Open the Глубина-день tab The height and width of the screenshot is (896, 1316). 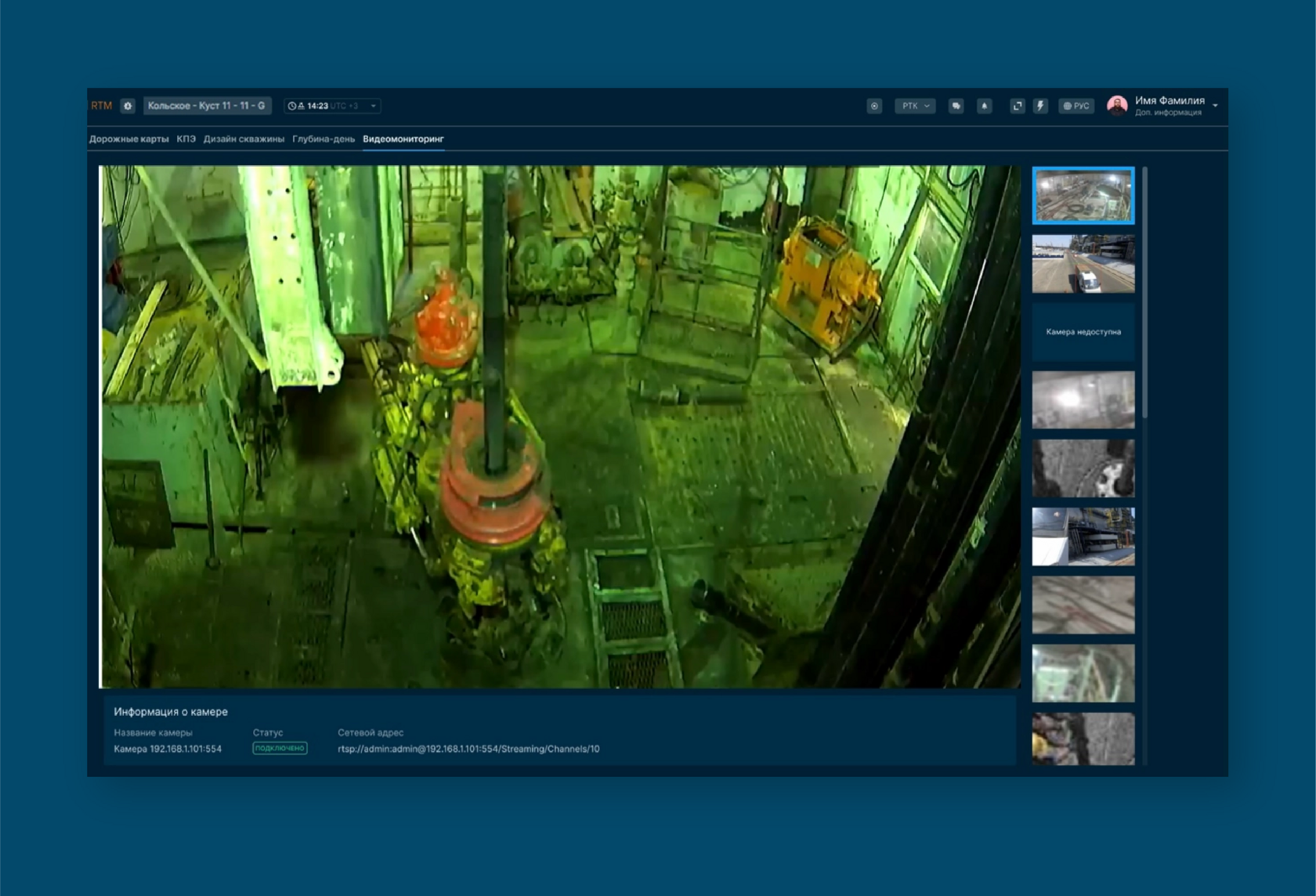(x=324, y=139)
